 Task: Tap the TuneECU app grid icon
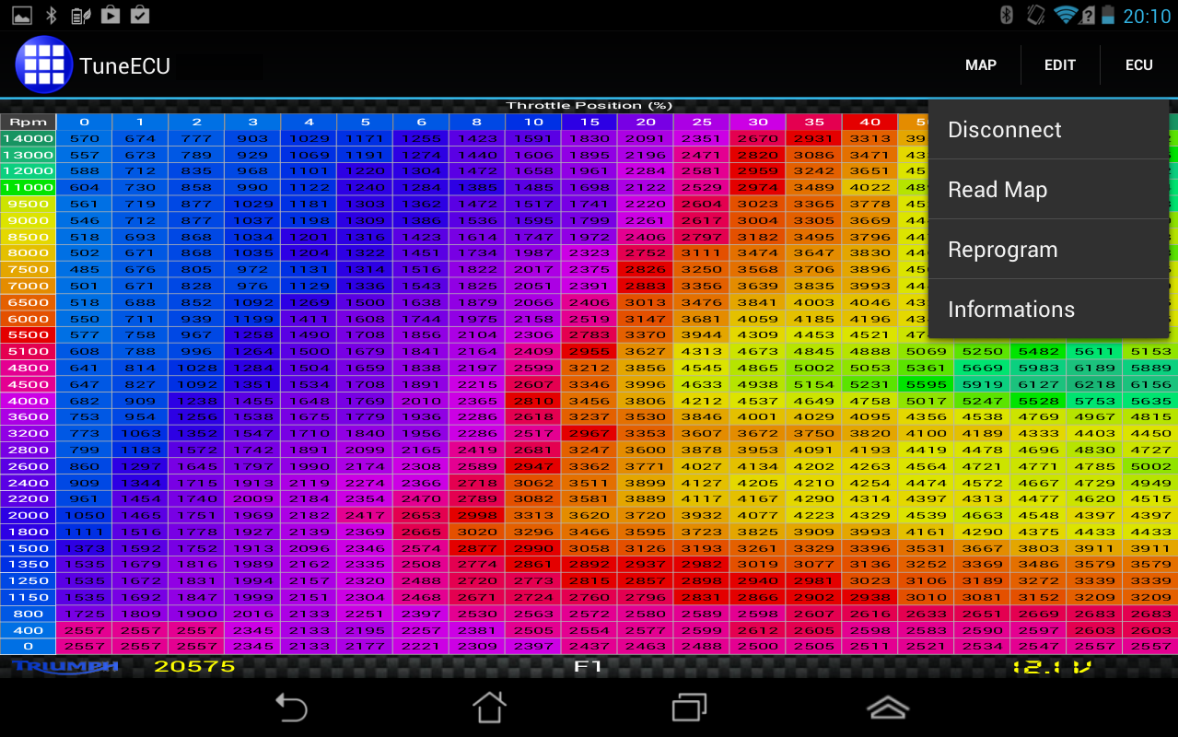(44, 65)
